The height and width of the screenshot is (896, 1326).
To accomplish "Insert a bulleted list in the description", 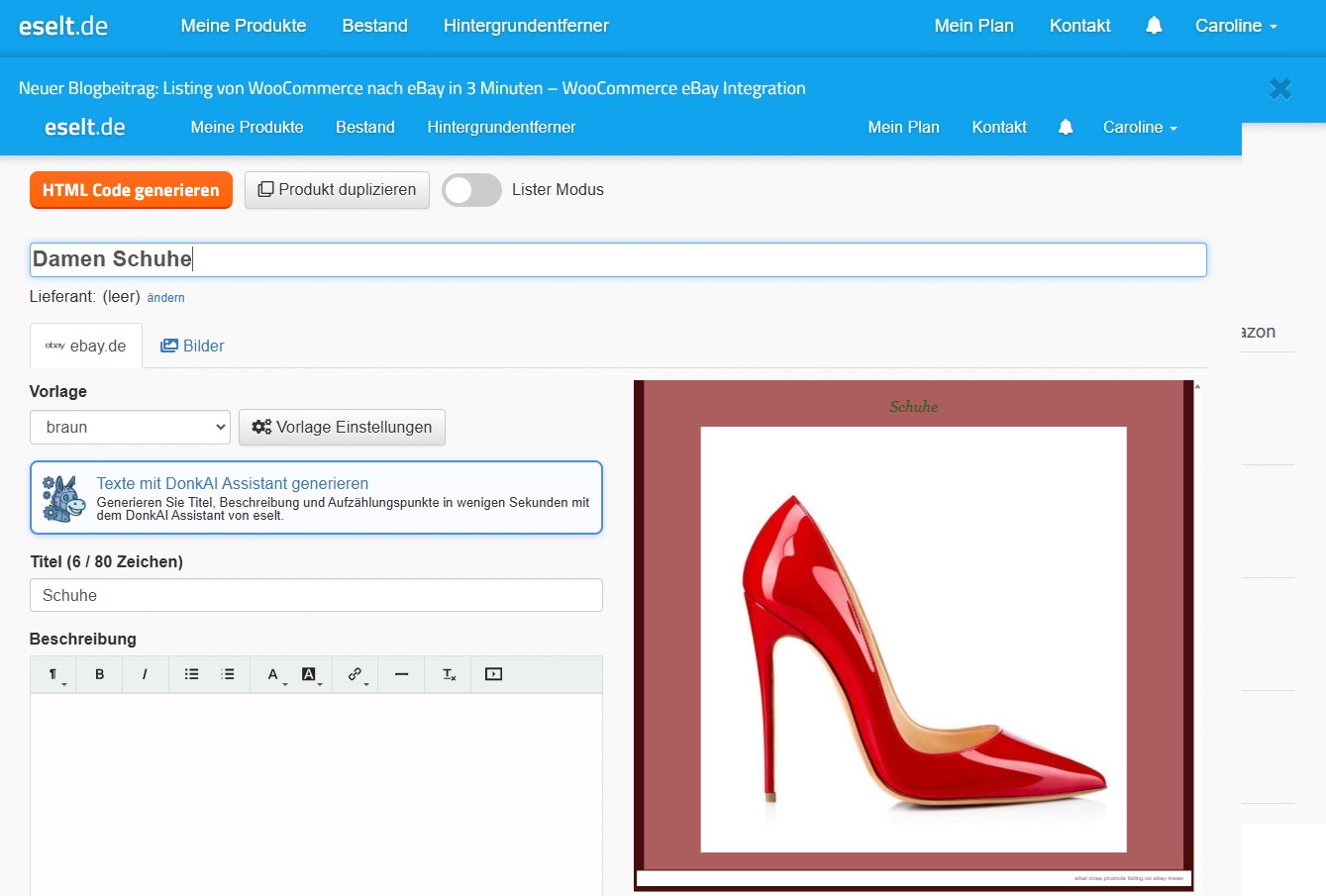I will click(x=191, y=674).
